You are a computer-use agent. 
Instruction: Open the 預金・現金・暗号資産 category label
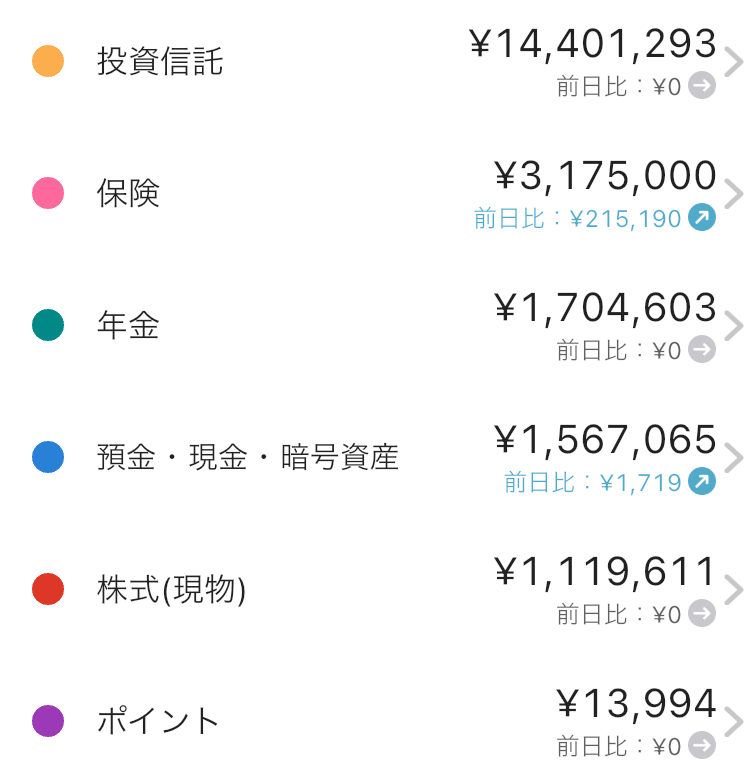pyautogui.click(x=248, y=457)
